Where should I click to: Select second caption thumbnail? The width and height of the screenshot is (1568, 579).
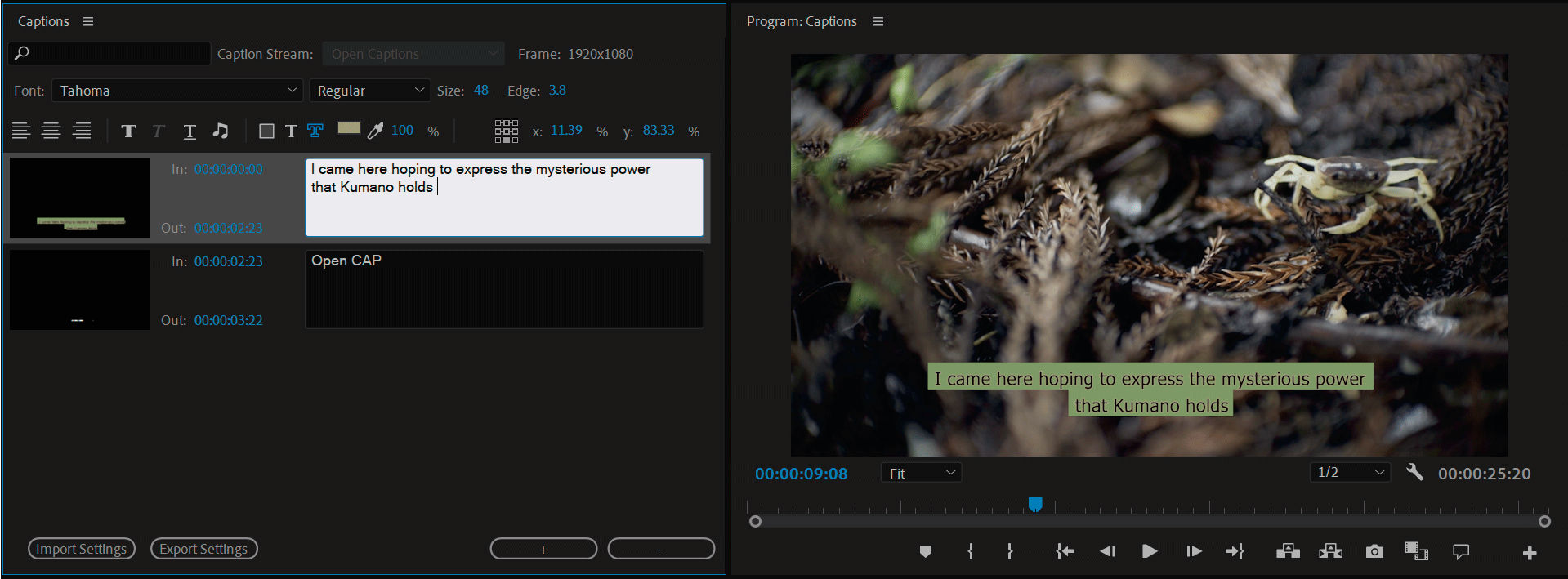click(x=80, y=290)
